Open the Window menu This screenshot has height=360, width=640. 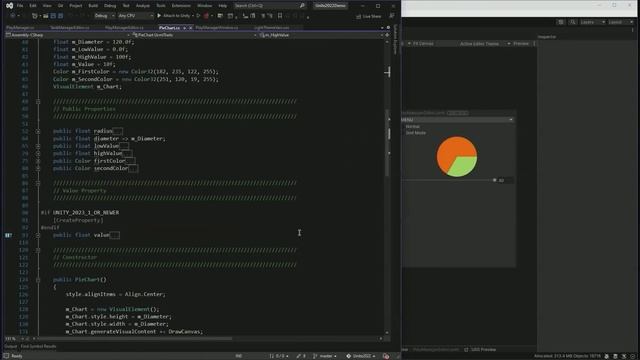(x=204, y=6)
